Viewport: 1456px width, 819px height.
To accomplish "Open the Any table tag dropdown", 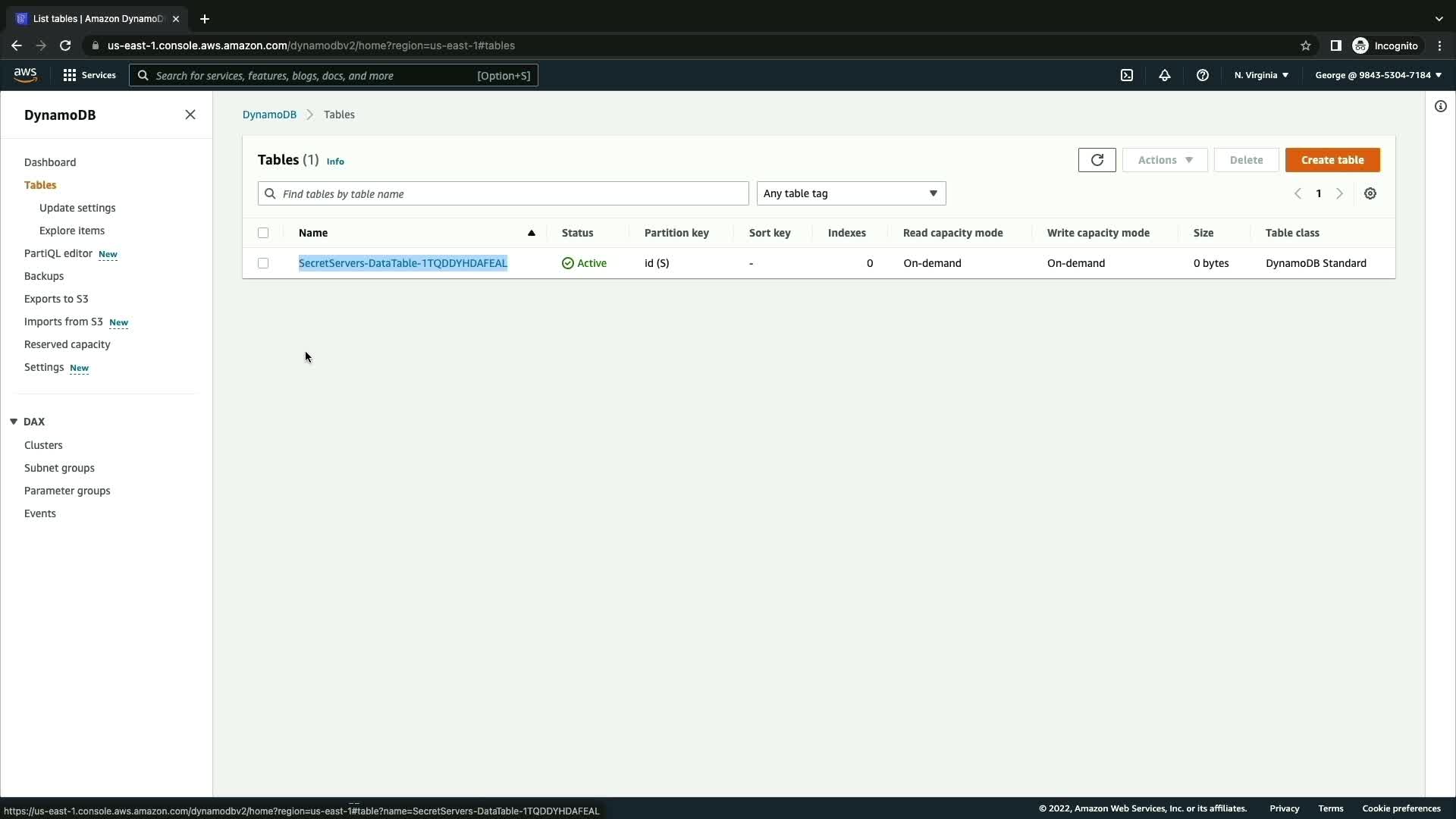I will (850, 193).
